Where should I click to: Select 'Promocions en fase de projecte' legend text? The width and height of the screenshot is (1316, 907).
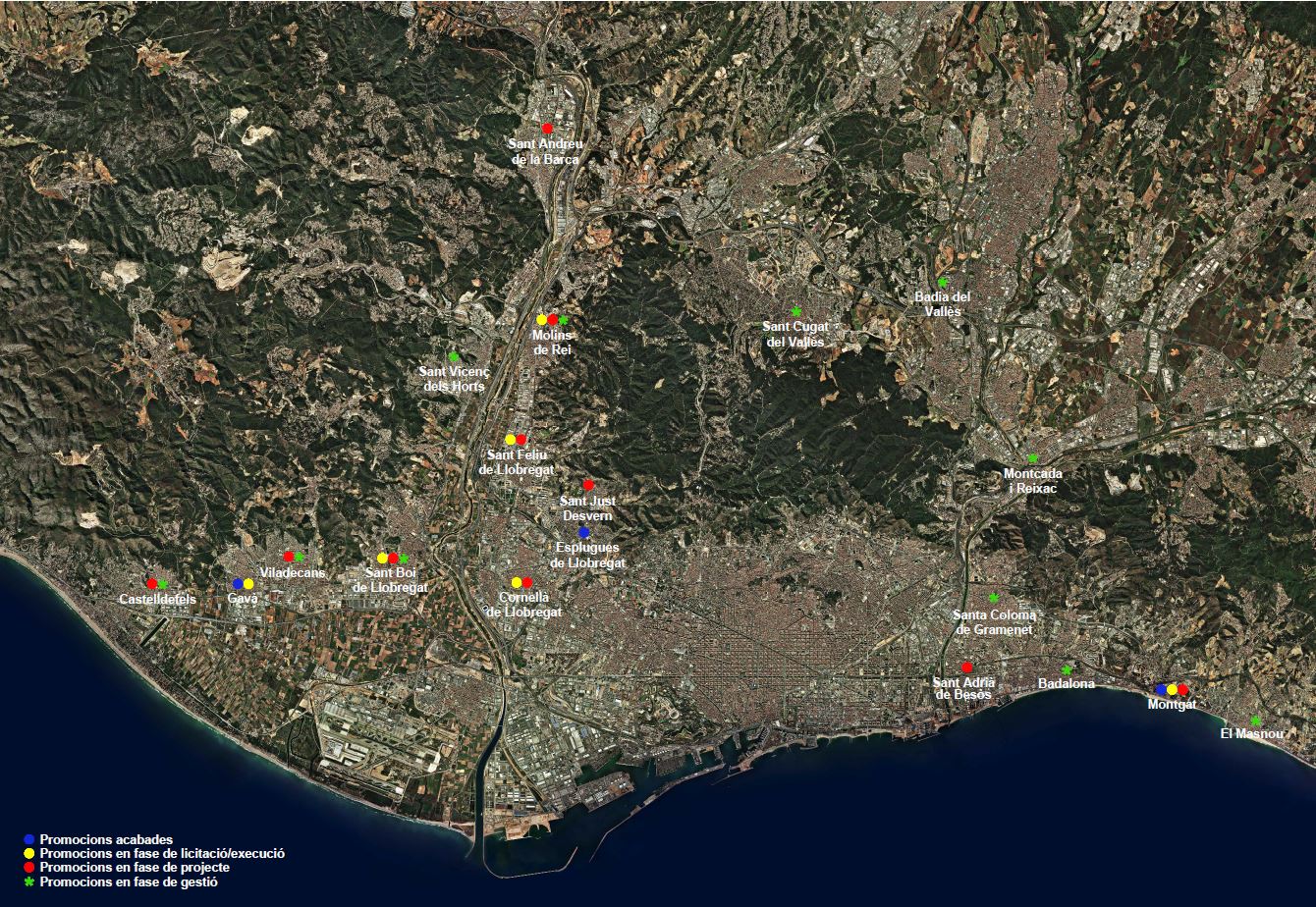(136, 868)
